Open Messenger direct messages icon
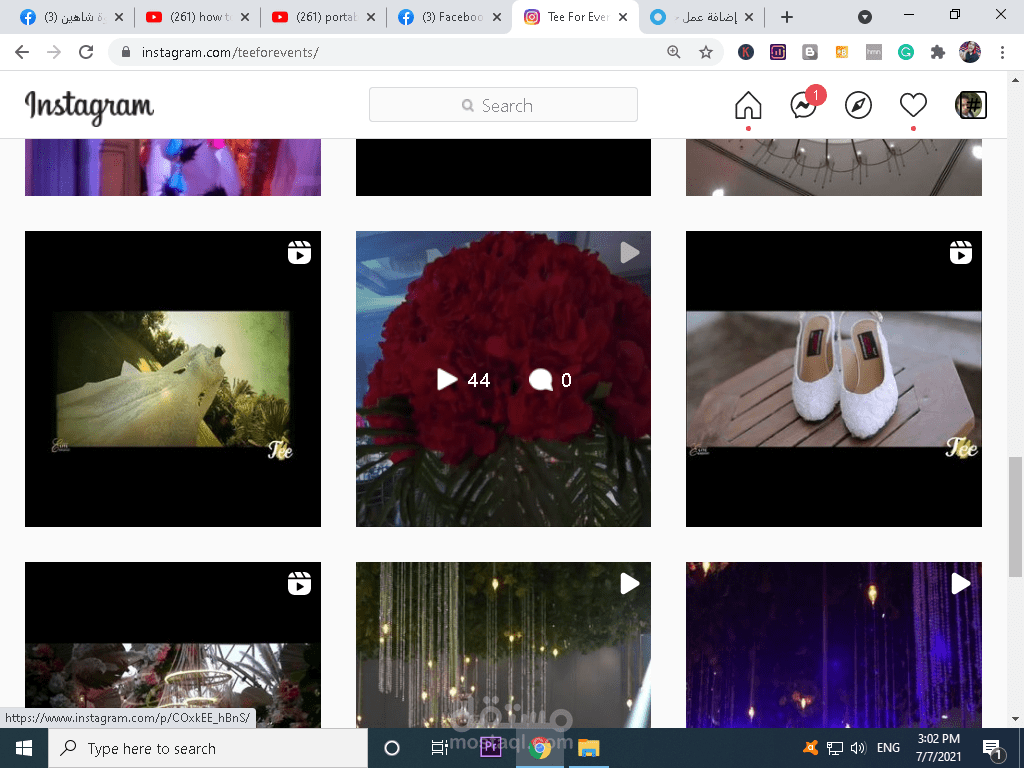The image size is (1024, 768). (804, 105)
